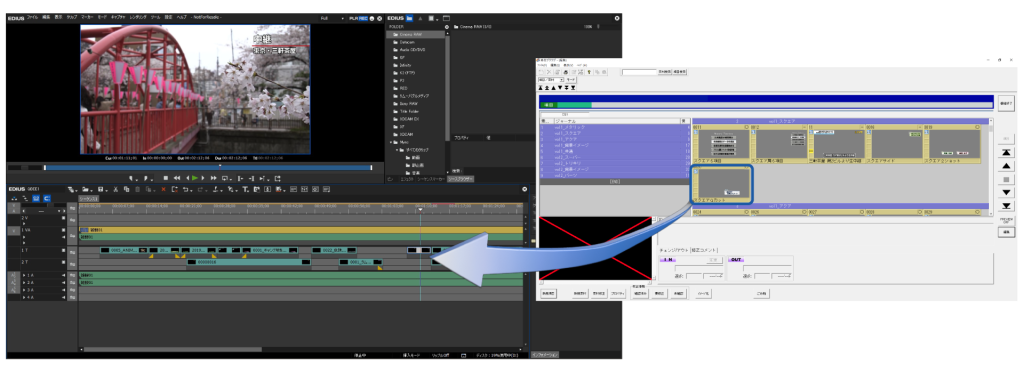This screenshot has width=1024, height=373.
Task: Switch to the シーケンスマーカー tab
Action: 431,178
